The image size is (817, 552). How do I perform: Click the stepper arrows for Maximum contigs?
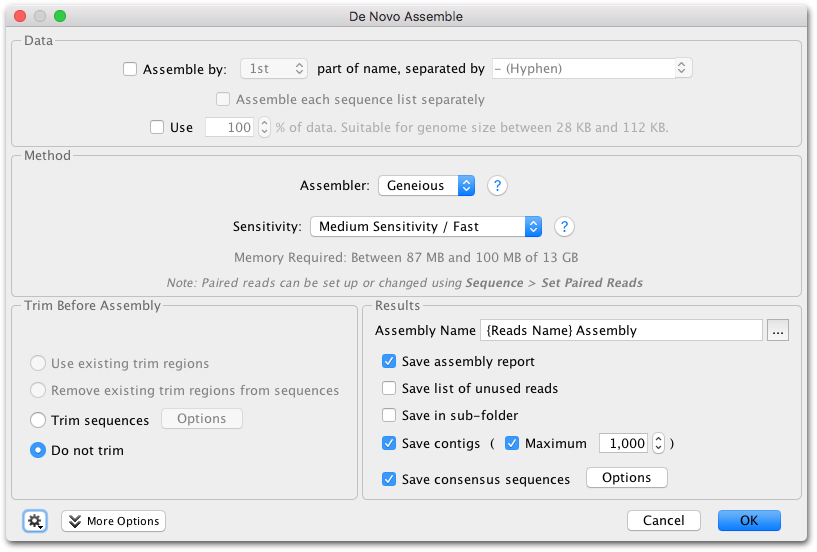(x=659, y=444)
